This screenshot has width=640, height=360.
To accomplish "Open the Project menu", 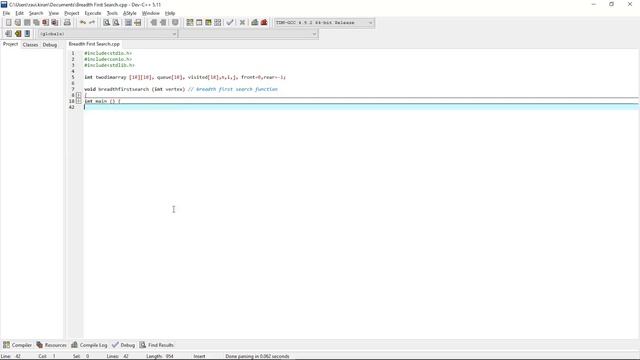I will tap(72, 13).
